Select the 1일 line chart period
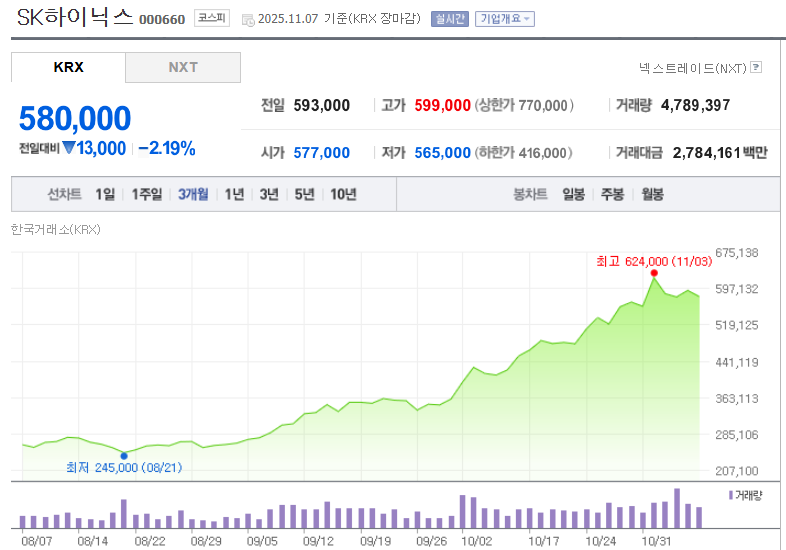Screen dimensions: 786x550 (105, 194)
